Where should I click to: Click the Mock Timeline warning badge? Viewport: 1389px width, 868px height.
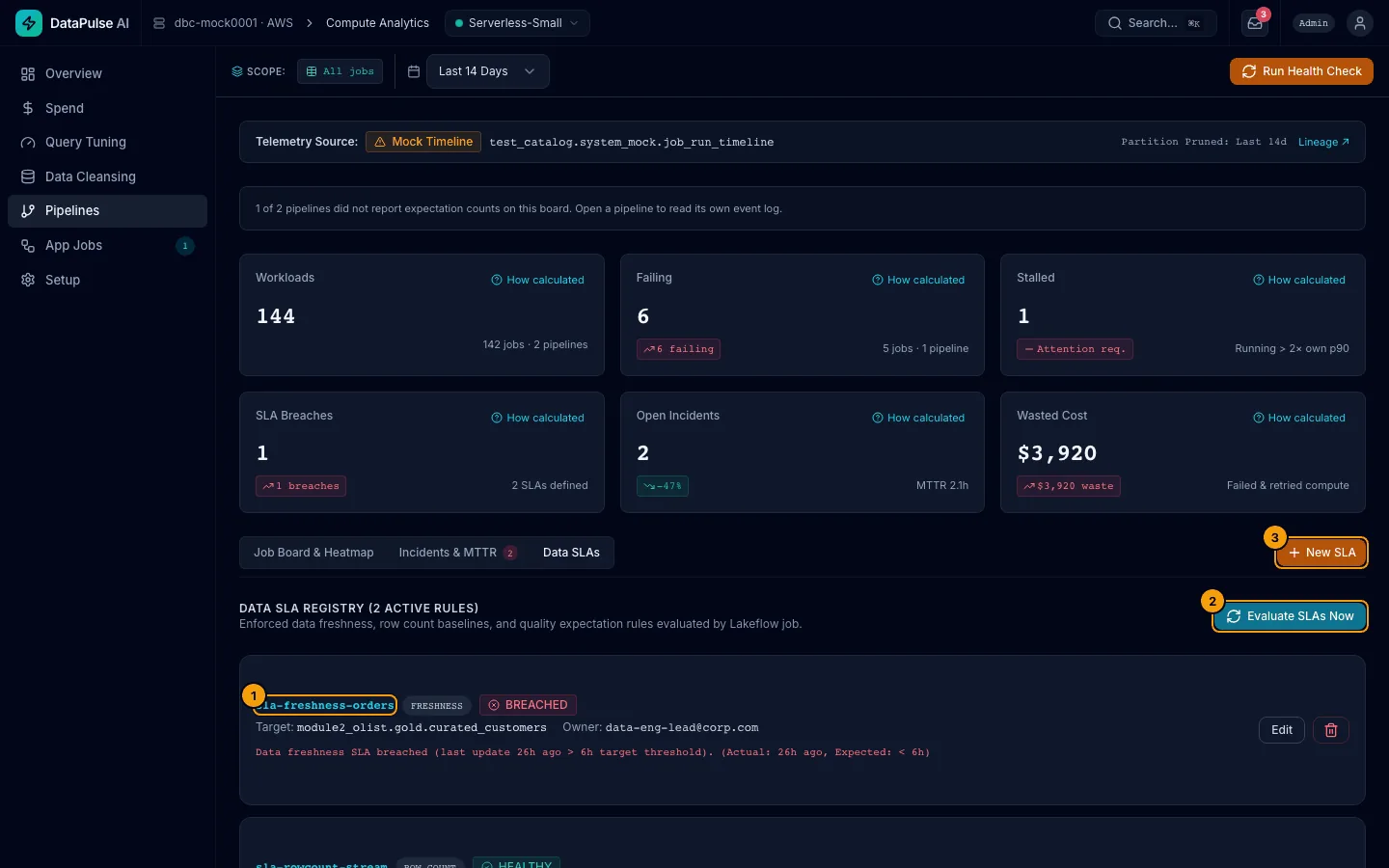[x=423, y=142]
